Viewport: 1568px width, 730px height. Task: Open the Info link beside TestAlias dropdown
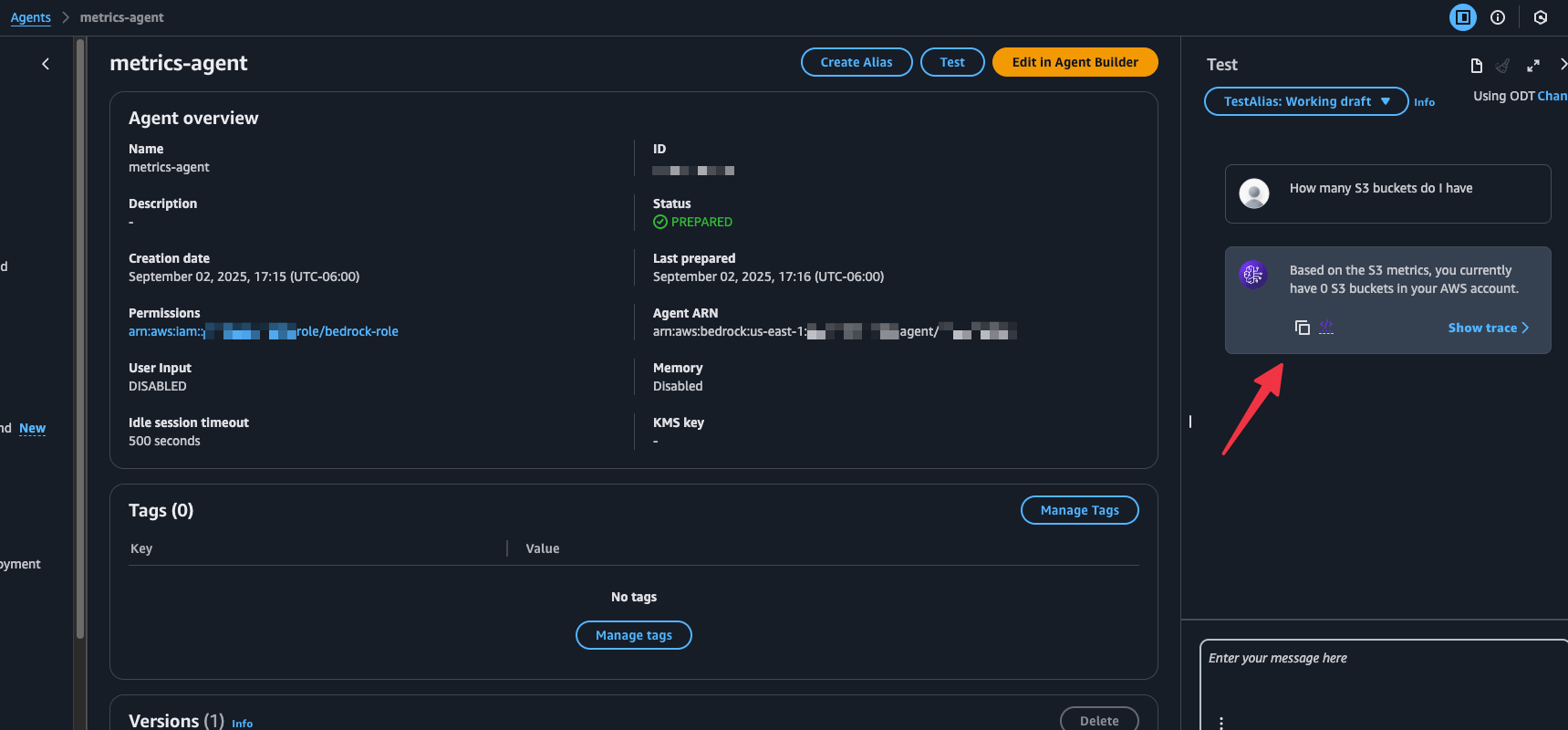pyautogui.click(x=1424, y=102)
